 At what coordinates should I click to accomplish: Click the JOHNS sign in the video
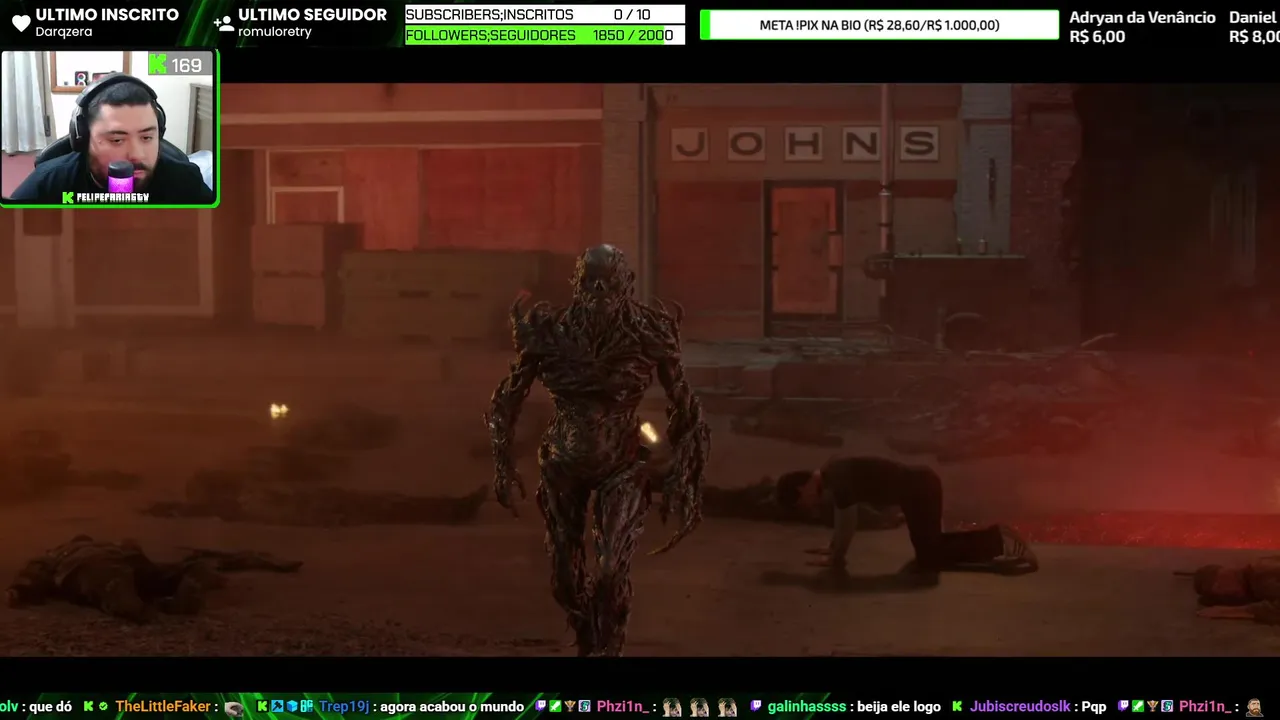(x=805, y=144)
